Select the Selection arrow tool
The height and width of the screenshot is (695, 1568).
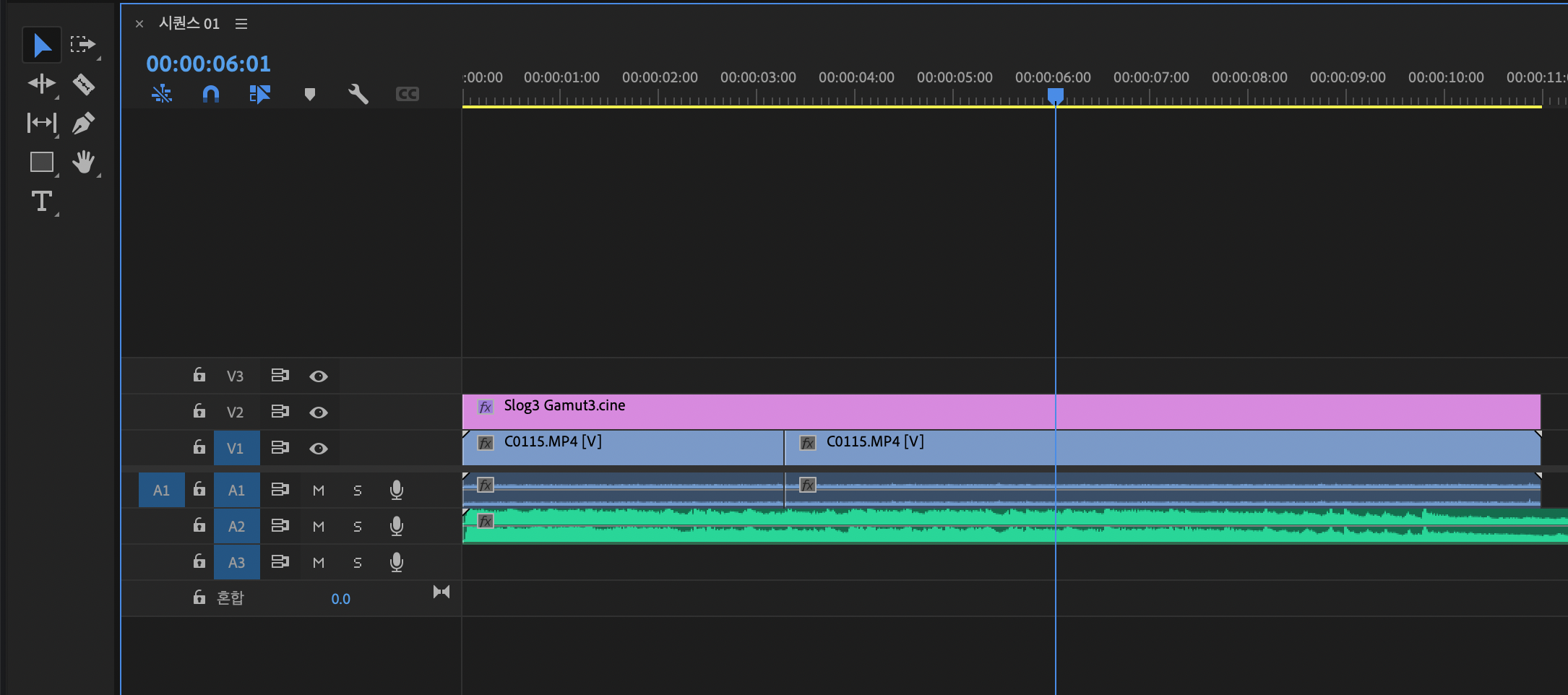pyautogui.click(x=42, y=46)
